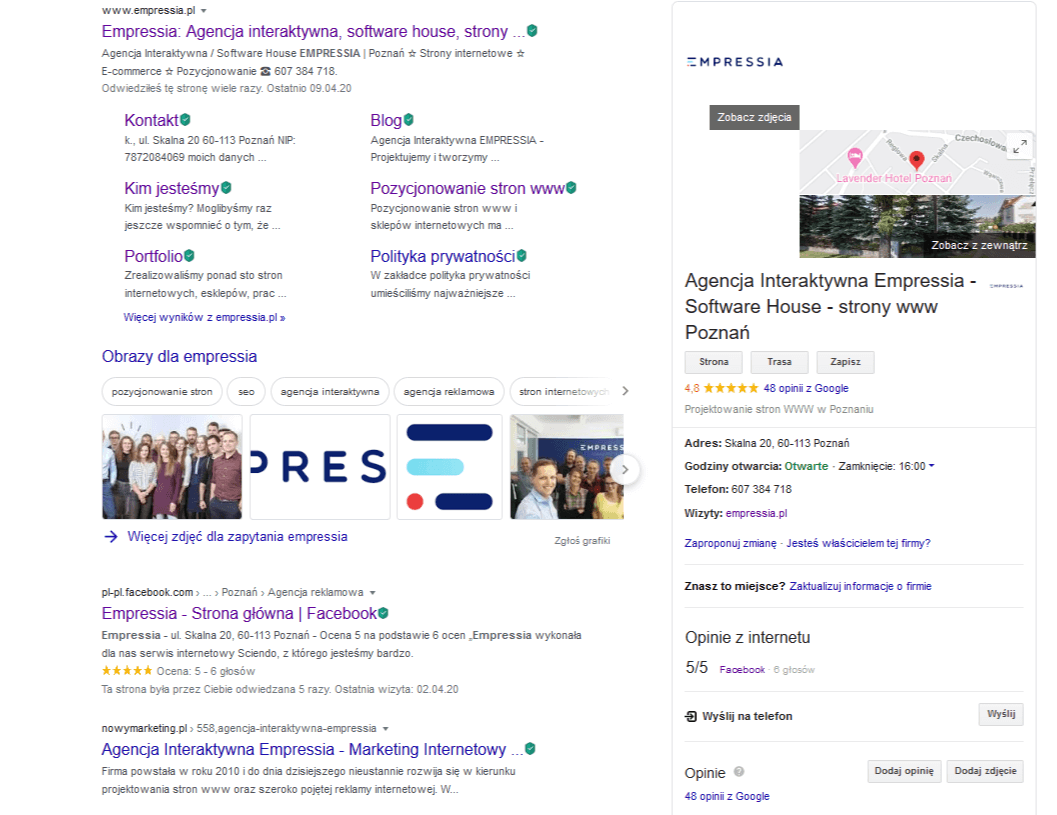The height and width of the screenshot is (815, 1057).
Task: Open 'Empressia - Strona główna | Facebook' result
Action: click(x=239, y=613)
